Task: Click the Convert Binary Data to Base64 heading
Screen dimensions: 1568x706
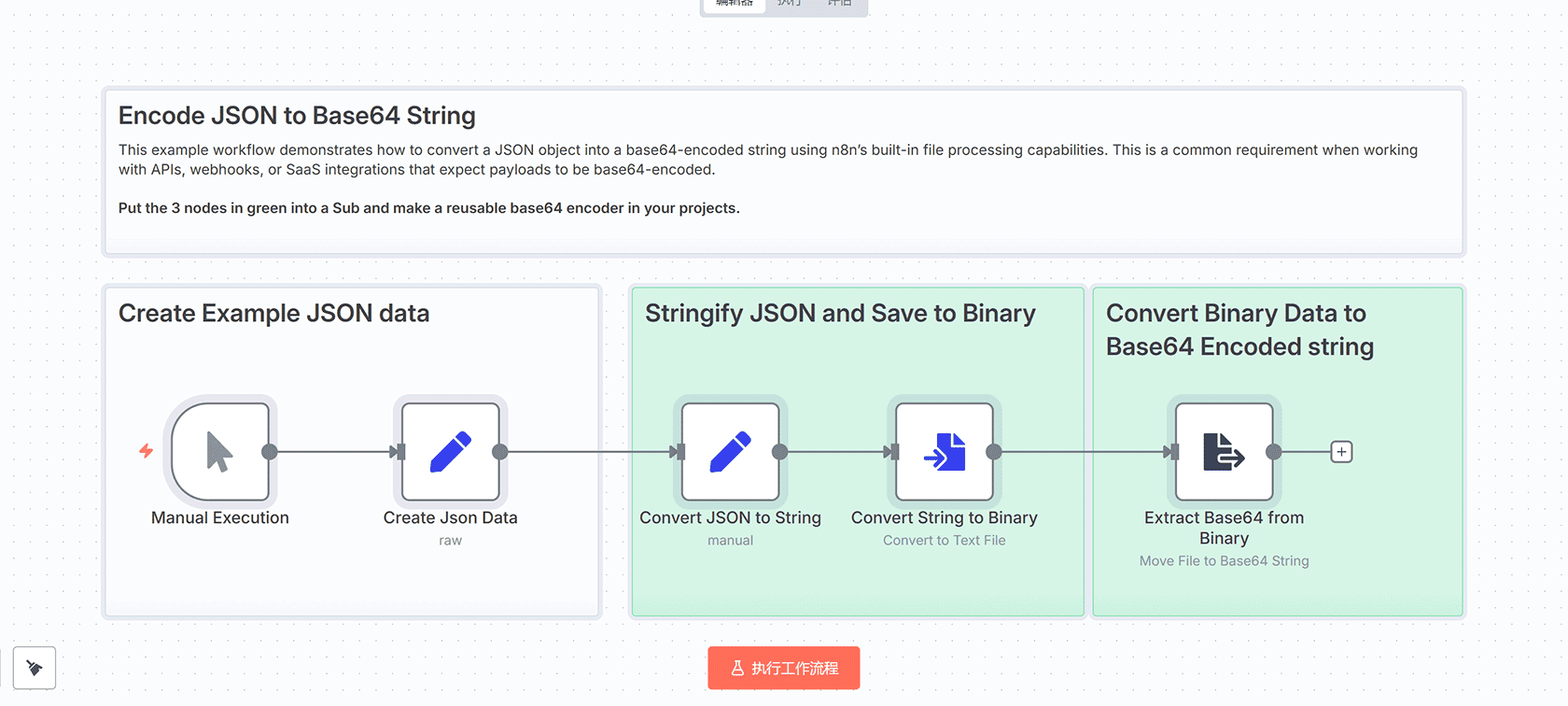Action: click(1239, 330)
